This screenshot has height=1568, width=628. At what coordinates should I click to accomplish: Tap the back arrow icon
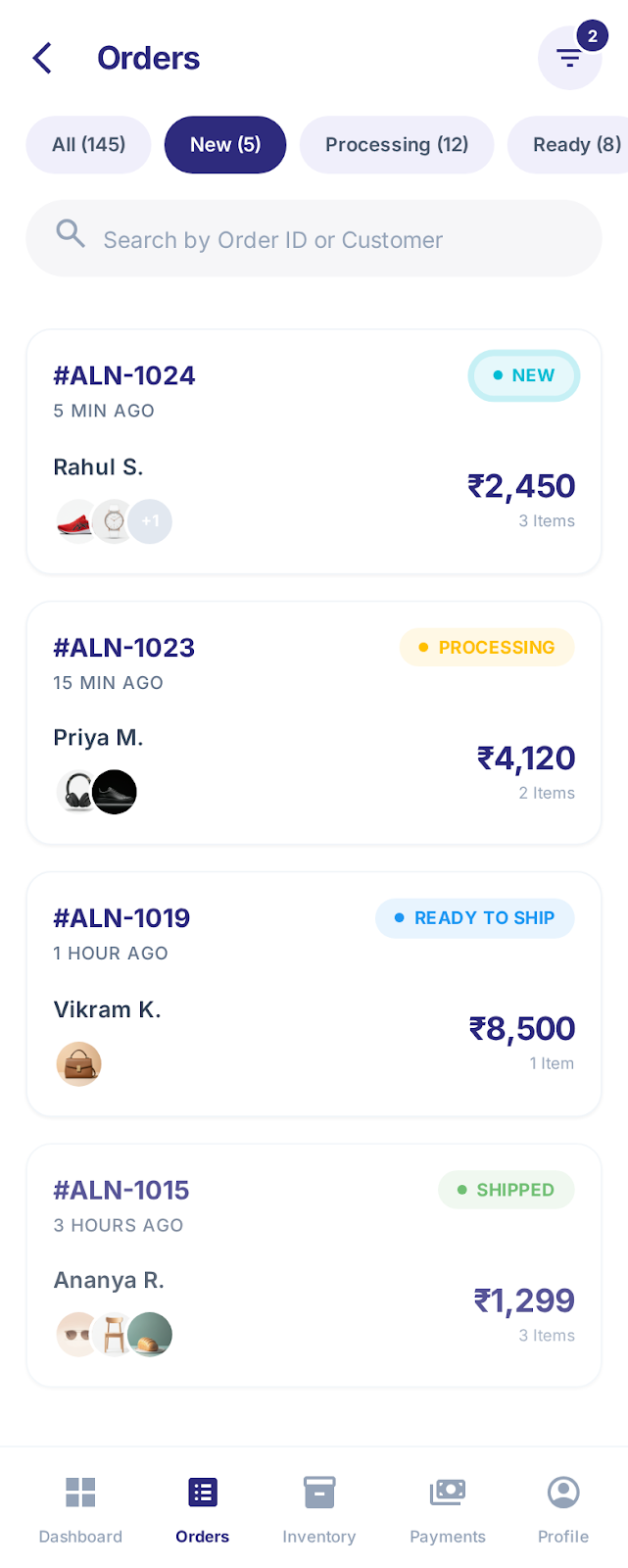point(41,58)
